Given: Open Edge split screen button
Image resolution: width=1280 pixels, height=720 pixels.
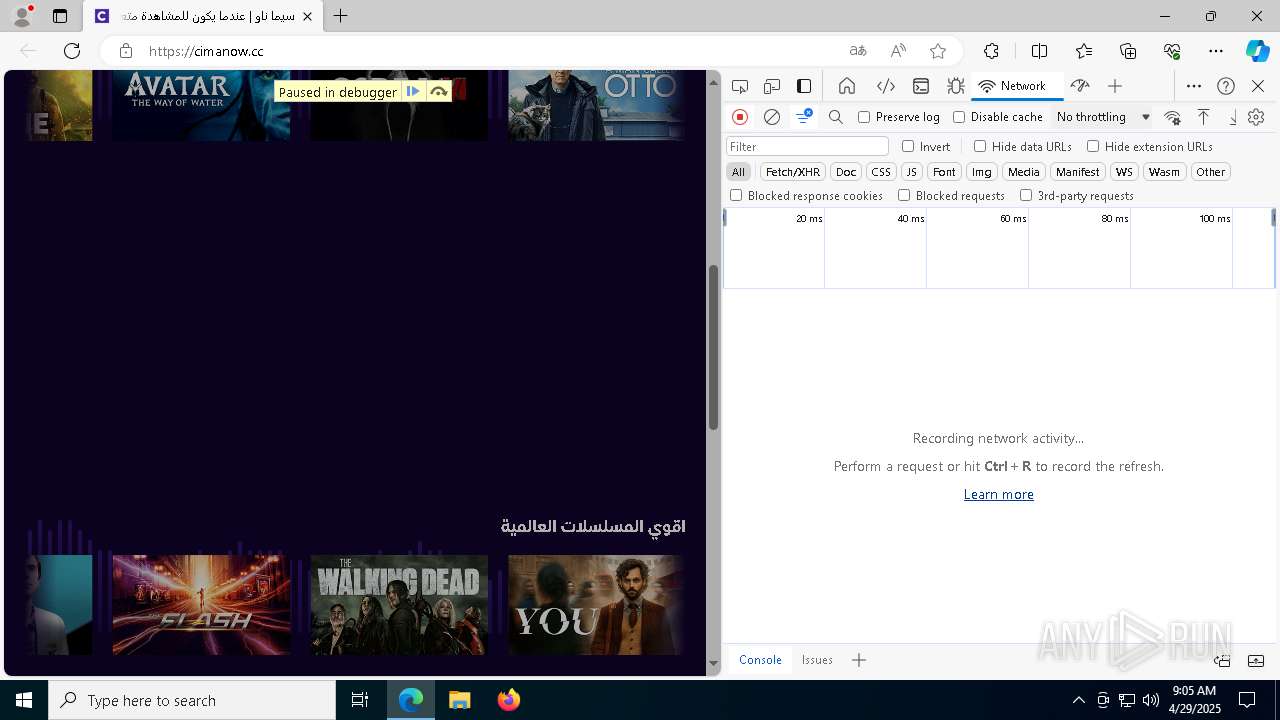Looking at the screenshot, I should tap(1039, 51).
